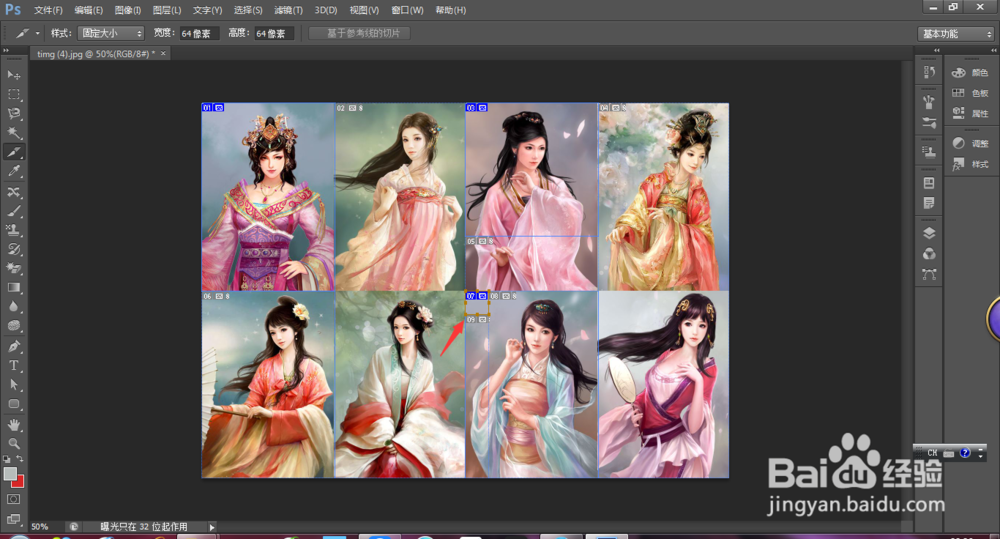Select the Eraser tool

tap(13, 268)
